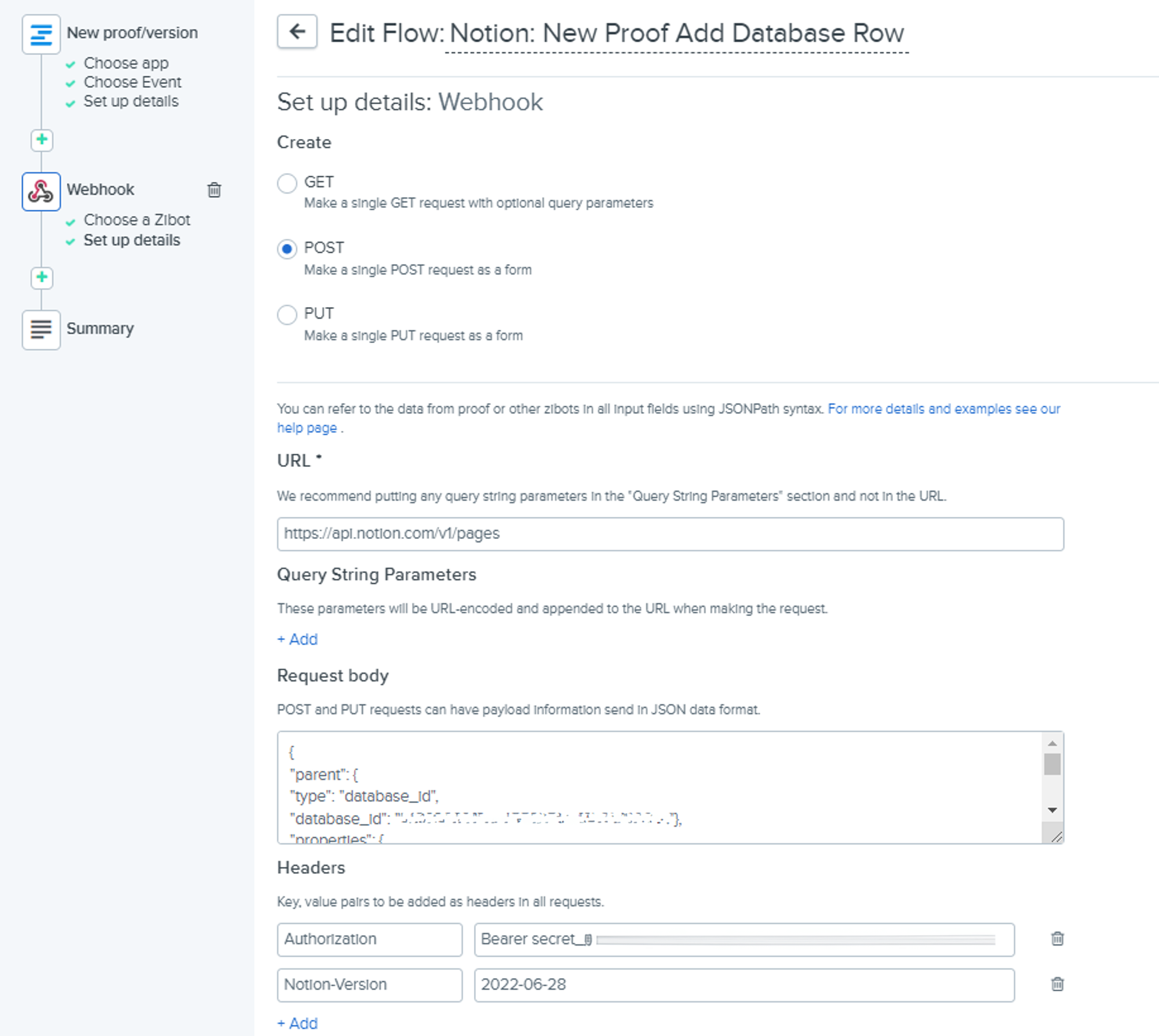The image size is (1159, 1036).
Task: Select the GET request radio button
Action: pos(287,183)
